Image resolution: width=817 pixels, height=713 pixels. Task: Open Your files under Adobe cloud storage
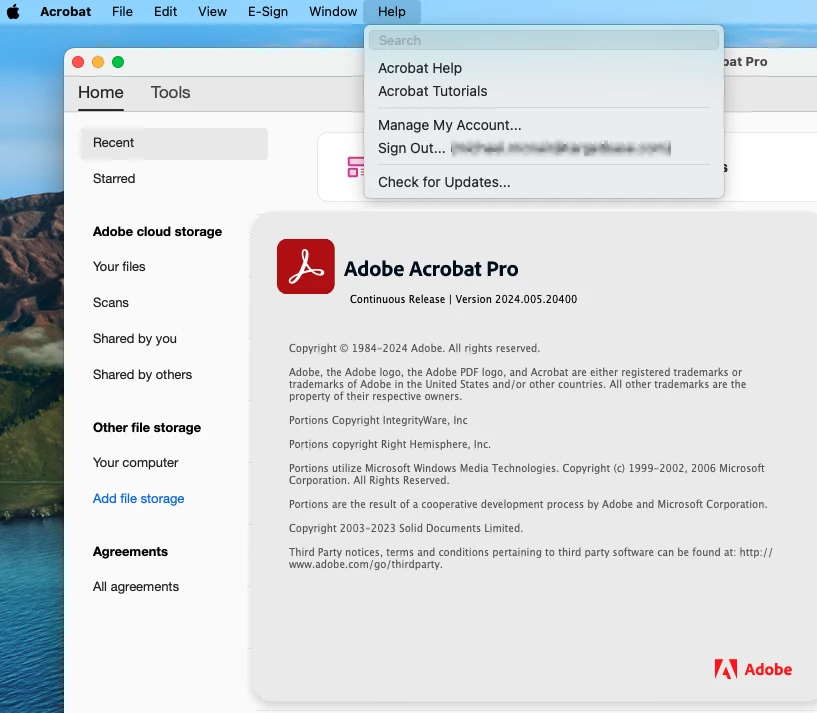[x=119, y=267]
